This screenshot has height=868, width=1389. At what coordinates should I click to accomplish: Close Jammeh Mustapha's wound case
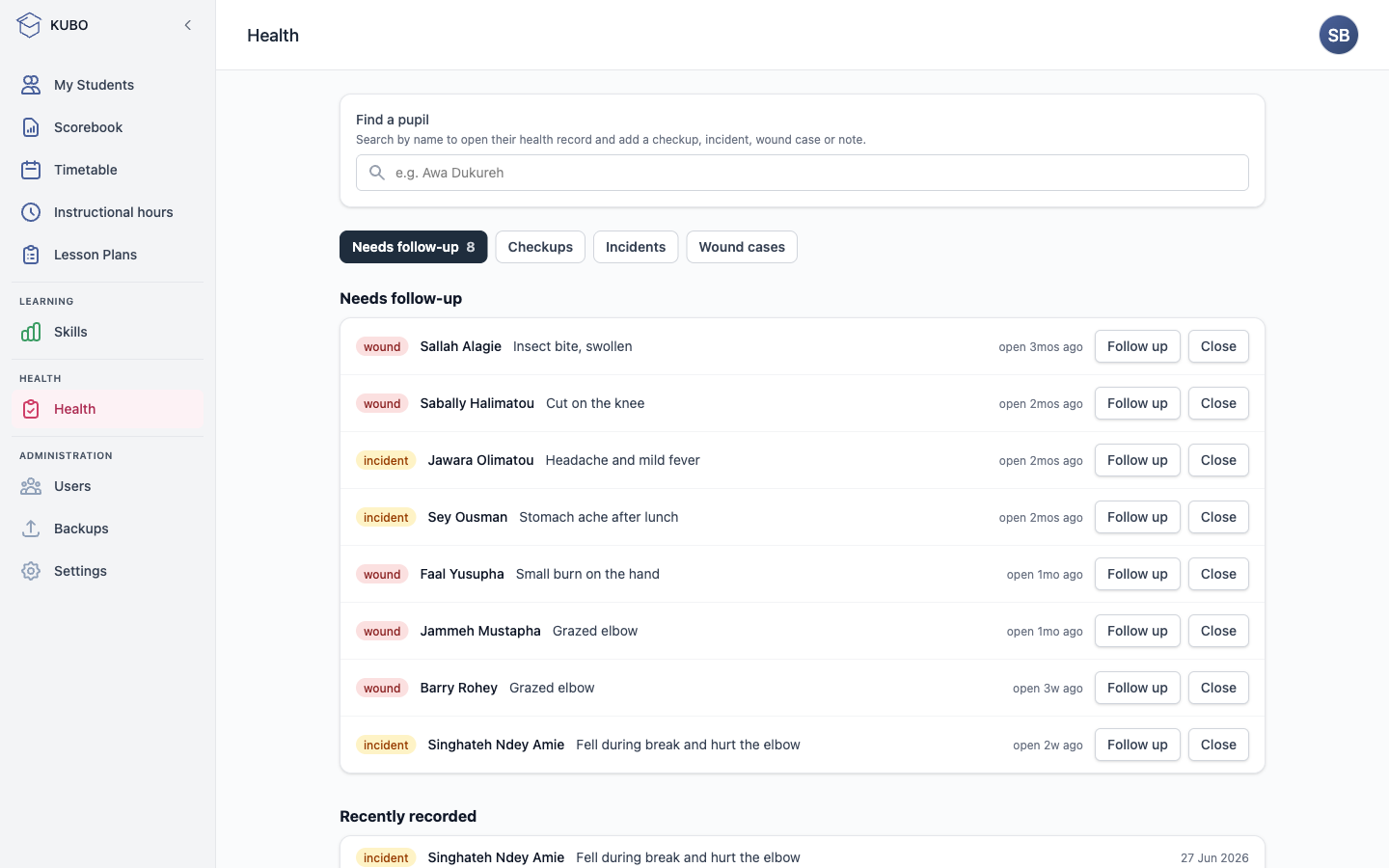pos(1218,631)
